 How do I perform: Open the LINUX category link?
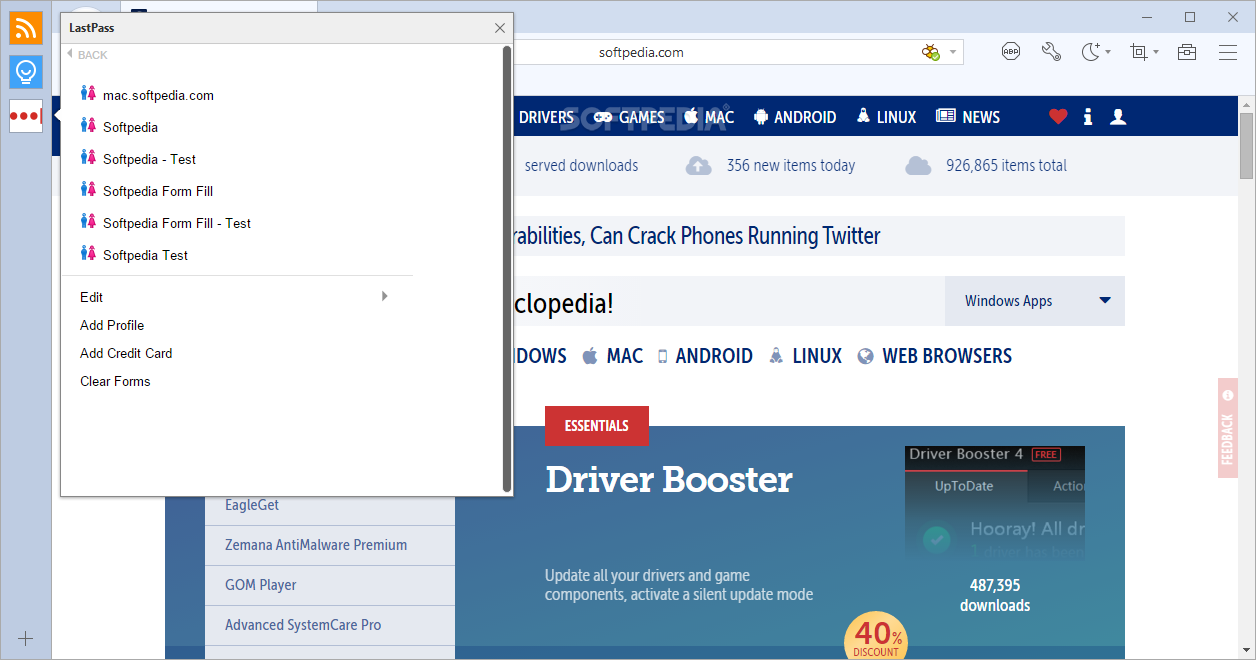pos(817,356)
